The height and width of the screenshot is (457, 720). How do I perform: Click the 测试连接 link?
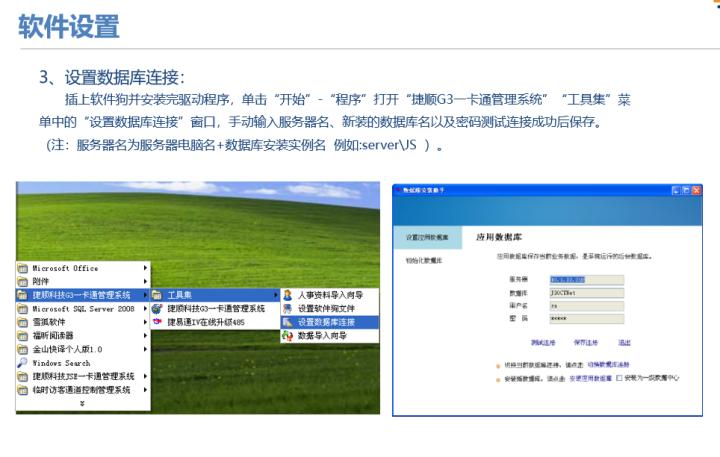(x=543, y=343)
